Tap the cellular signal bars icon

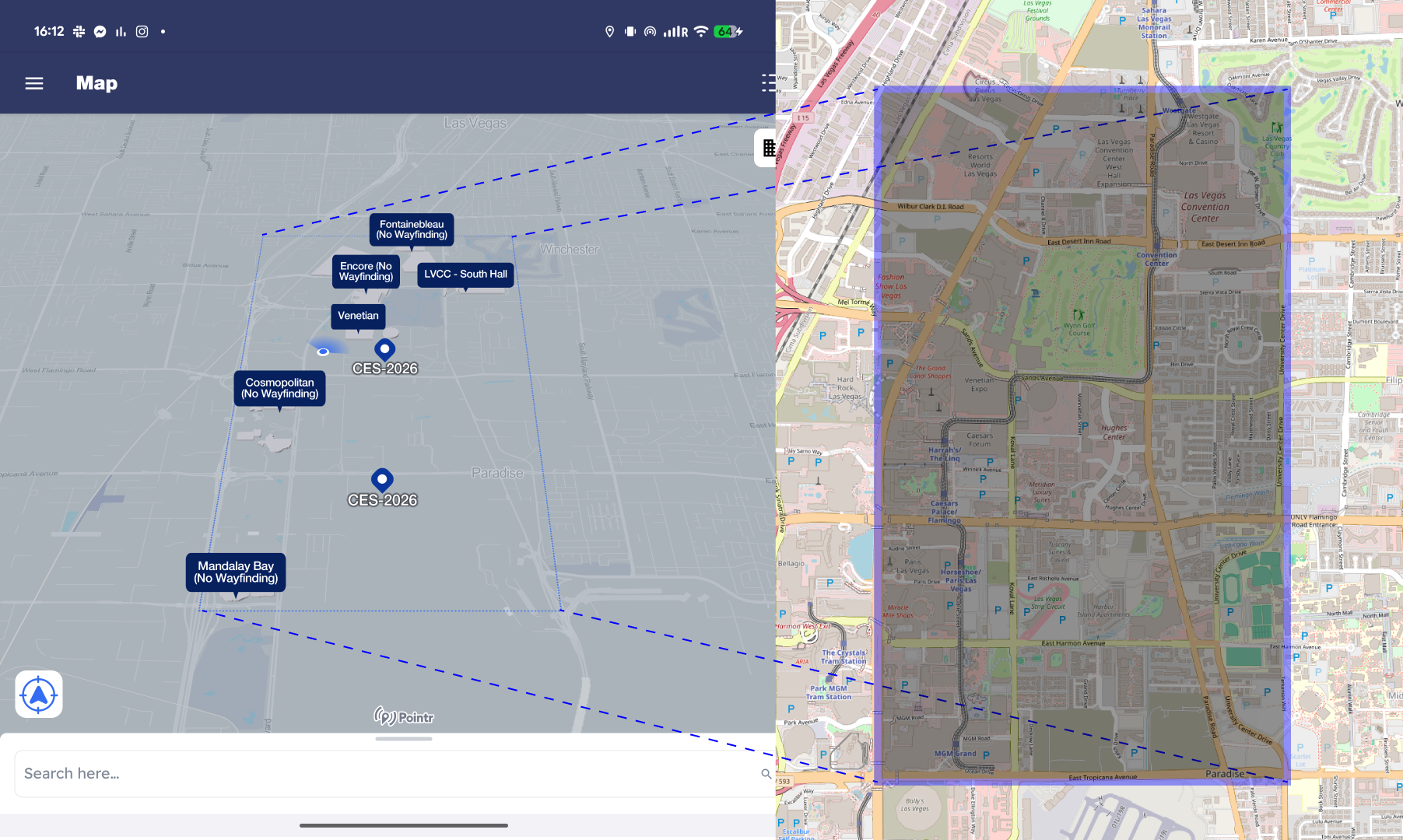675,32
